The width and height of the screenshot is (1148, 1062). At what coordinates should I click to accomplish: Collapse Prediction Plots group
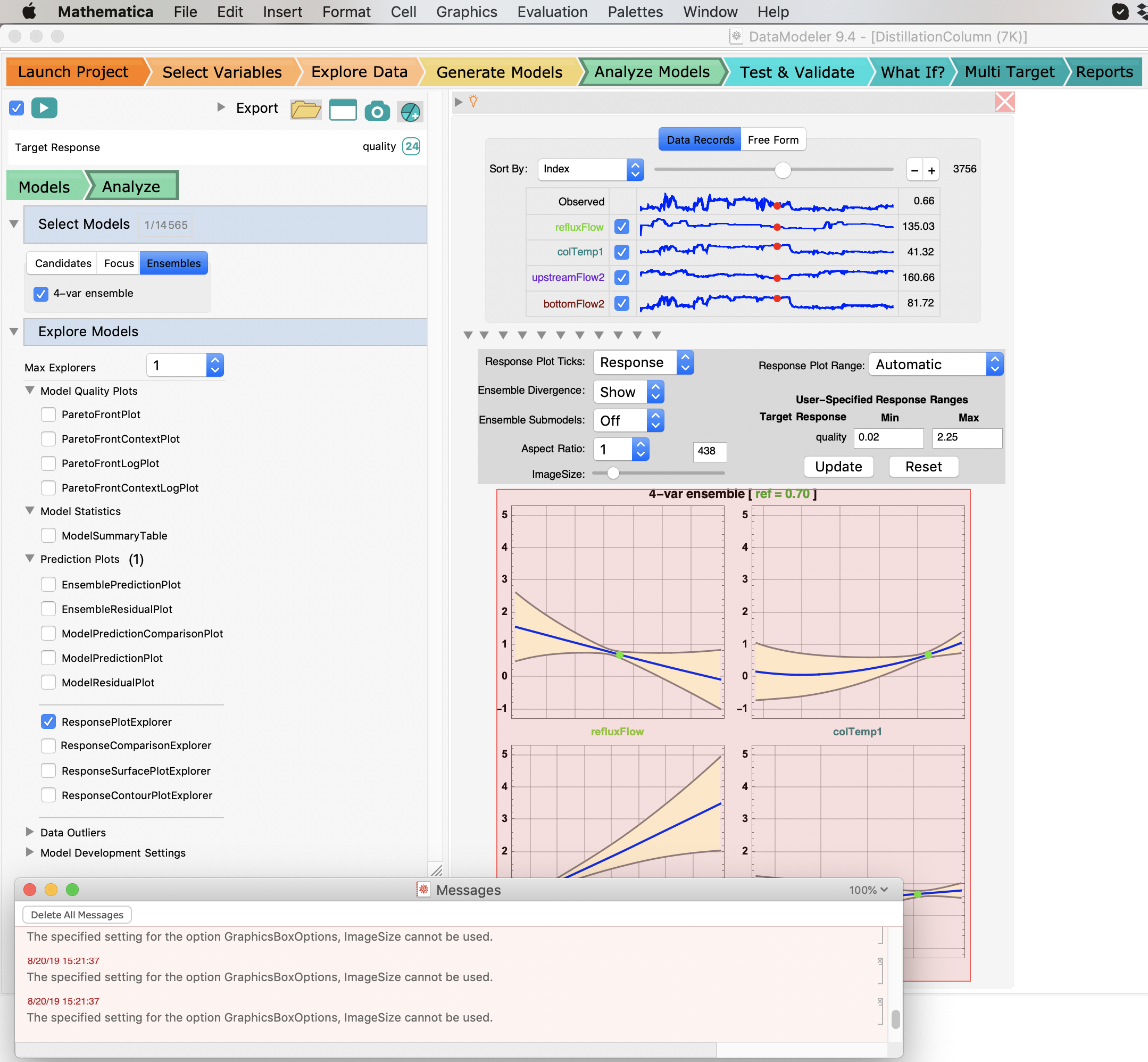[x=30, y=559]
